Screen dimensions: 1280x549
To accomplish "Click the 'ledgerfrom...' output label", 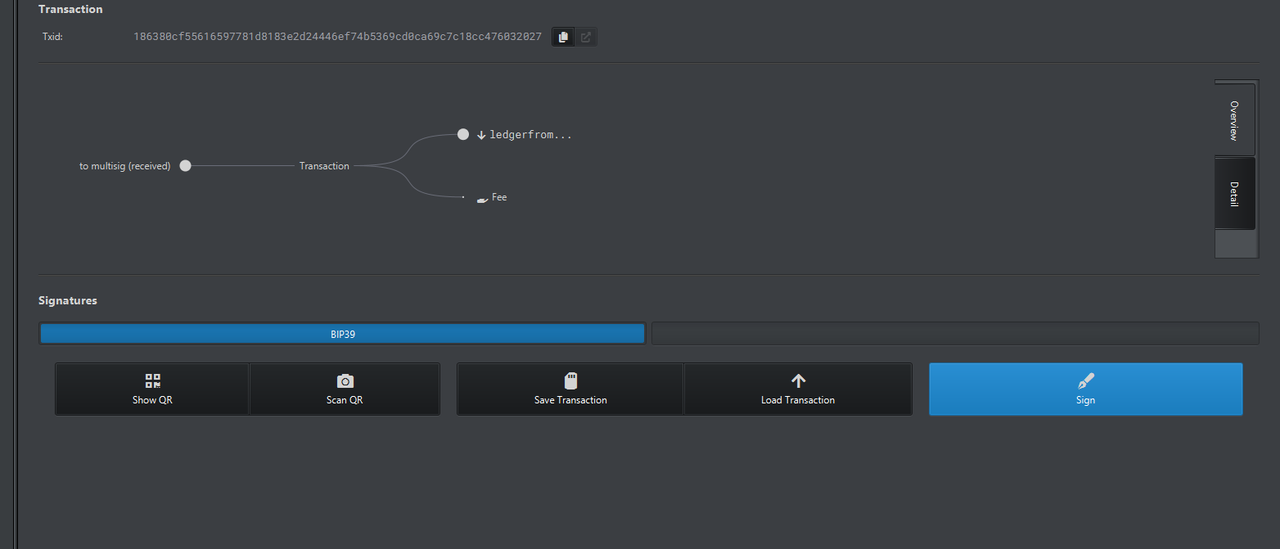I will pyautogui.click(x=531, y=135).
